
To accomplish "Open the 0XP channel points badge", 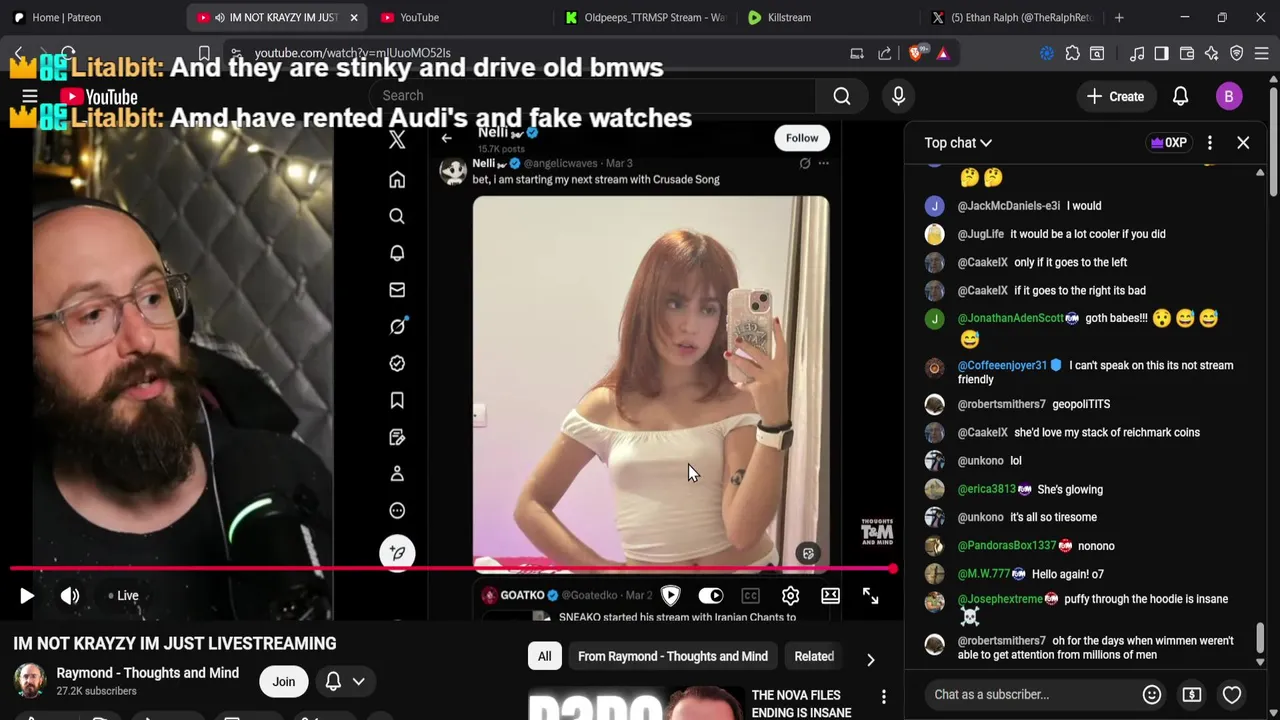I will (x=1169, y=143).
